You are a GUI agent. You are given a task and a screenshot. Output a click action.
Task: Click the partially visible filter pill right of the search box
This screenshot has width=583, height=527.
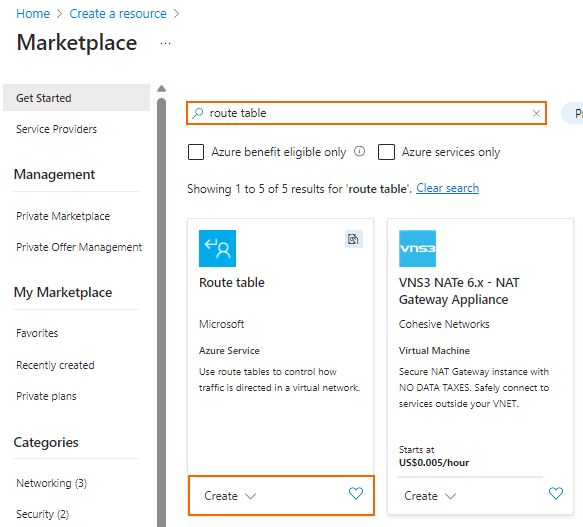573,113
